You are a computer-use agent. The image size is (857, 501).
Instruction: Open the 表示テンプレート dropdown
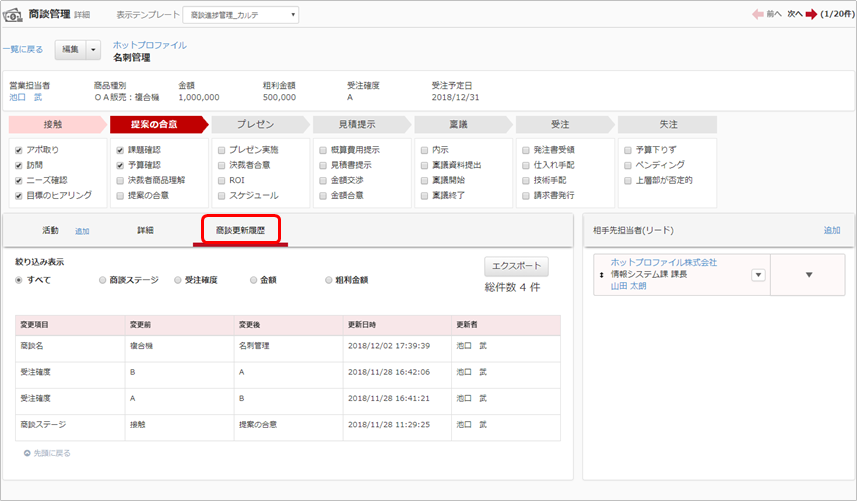pyautogui.click(x=240, y=15)
